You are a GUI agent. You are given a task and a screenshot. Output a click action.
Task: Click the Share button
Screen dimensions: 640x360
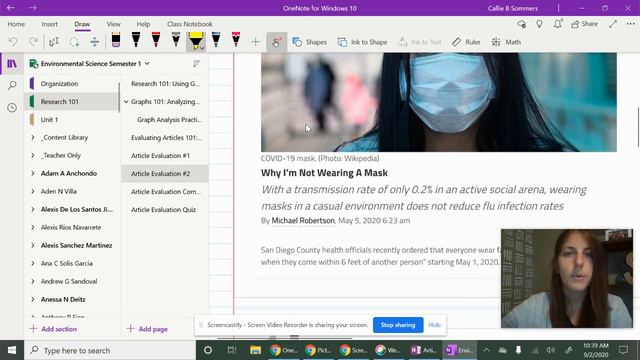coord(584,24)
